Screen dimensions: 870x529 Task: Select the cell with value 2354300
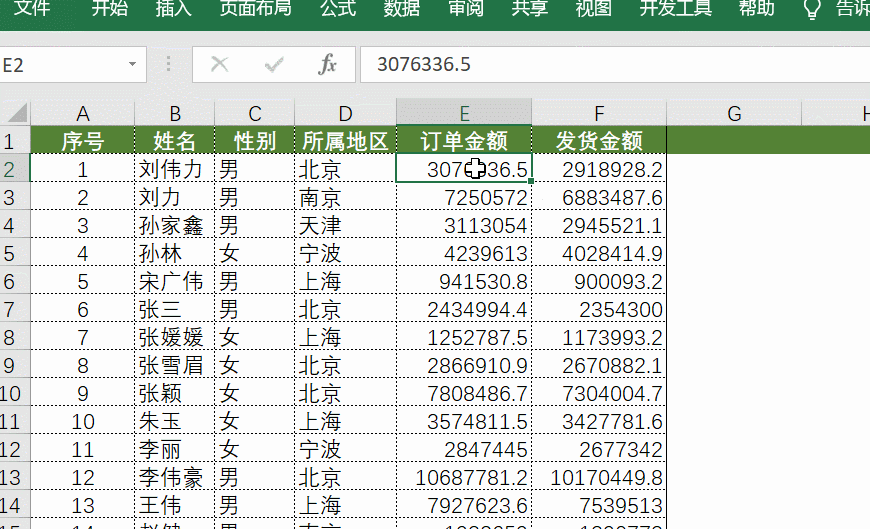coord(599,309)
